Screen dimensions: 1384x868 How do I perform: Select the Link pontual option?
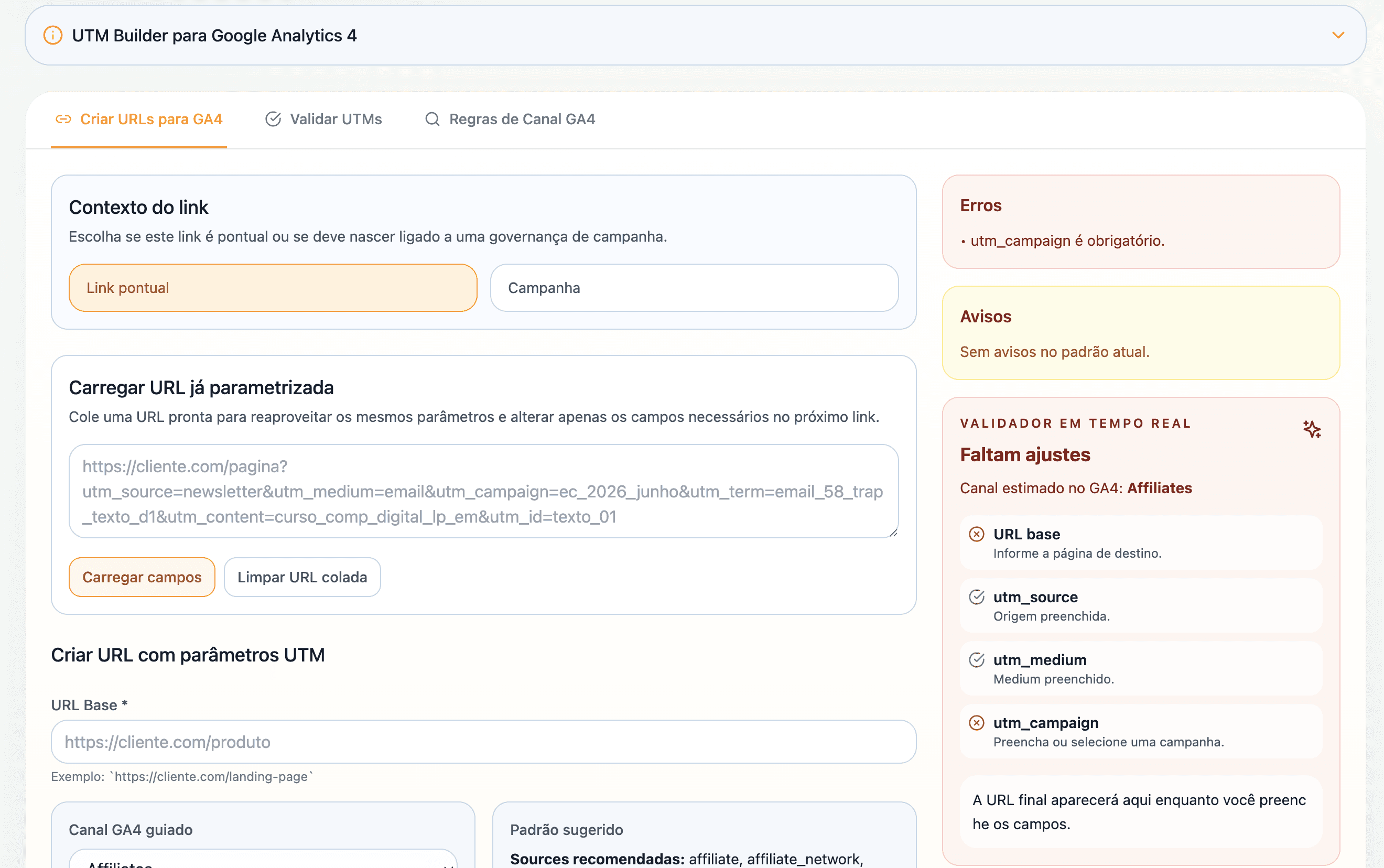[273, 288]
